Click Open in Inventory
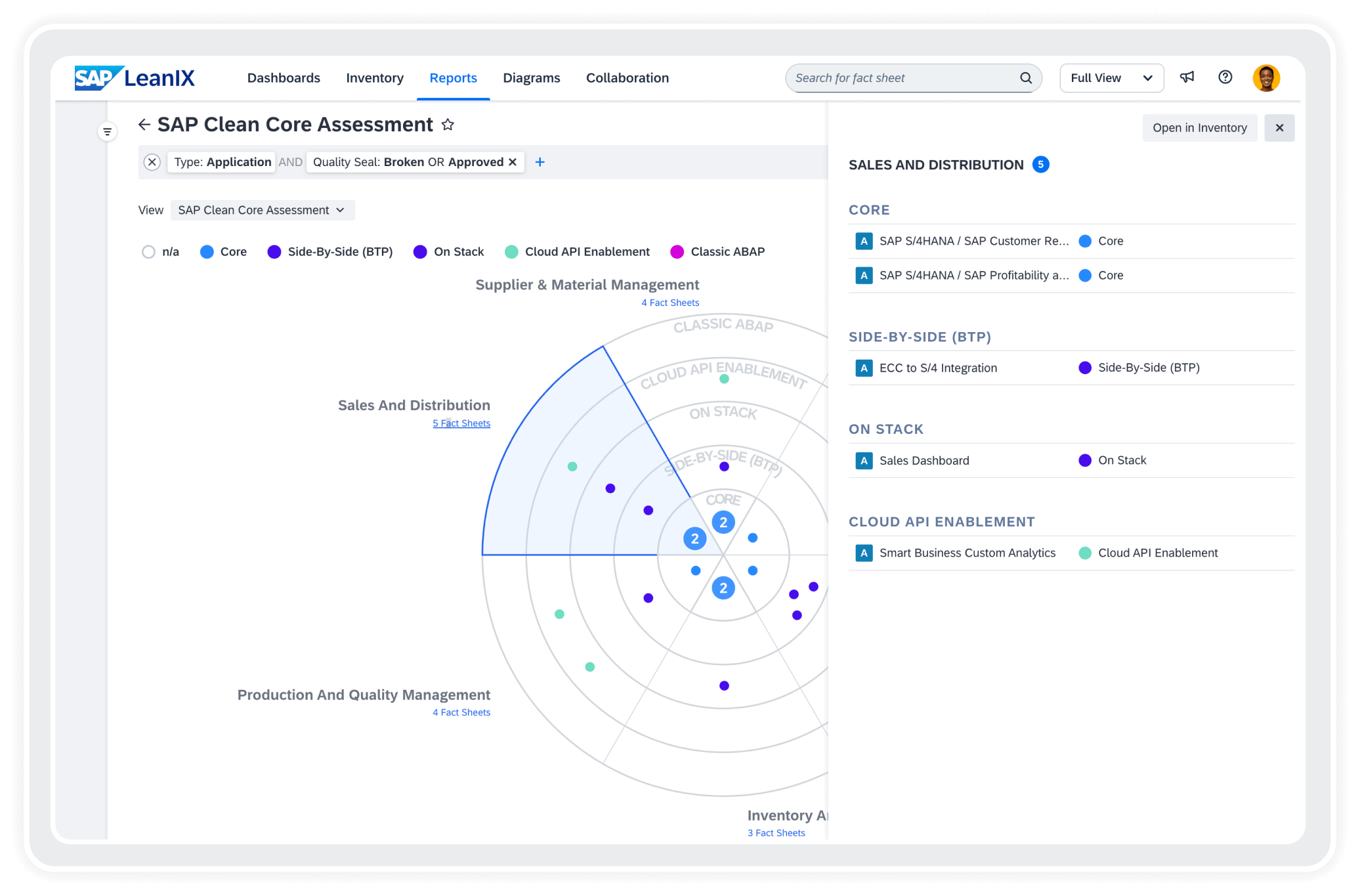Screen dimensions: 1360x896 click(1199, 127)
